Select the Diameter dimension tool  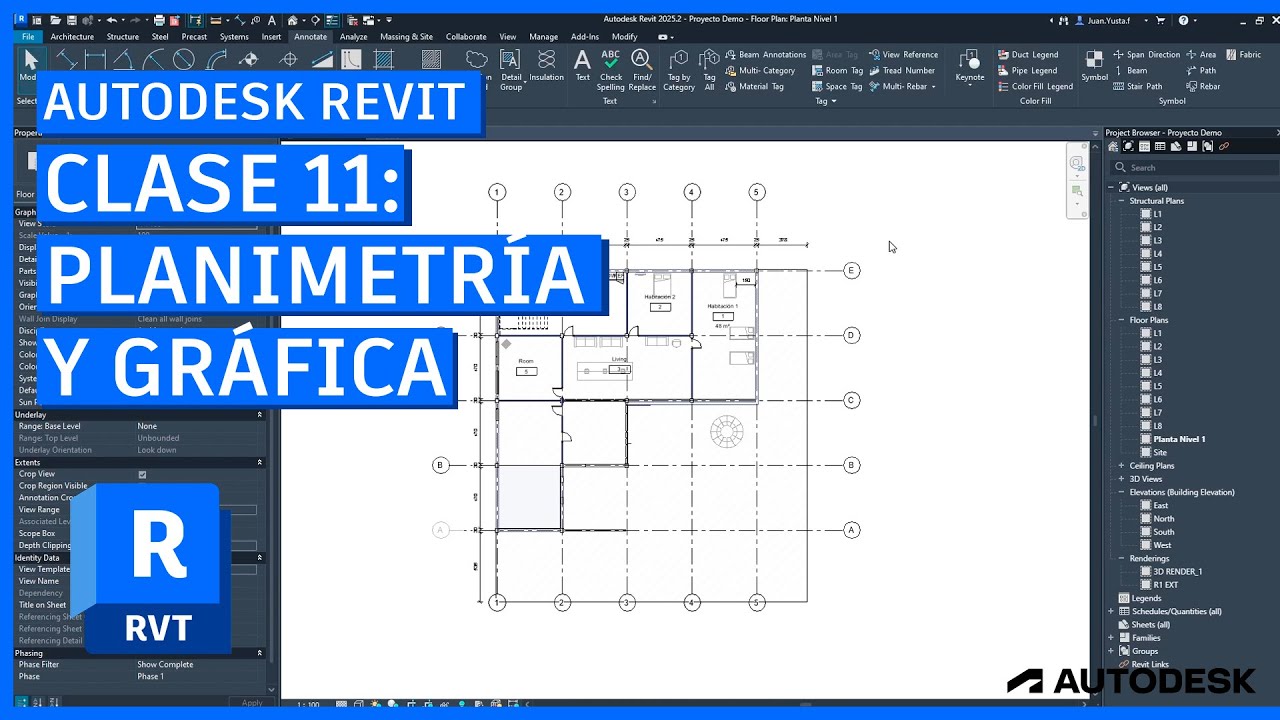[184, 59]
